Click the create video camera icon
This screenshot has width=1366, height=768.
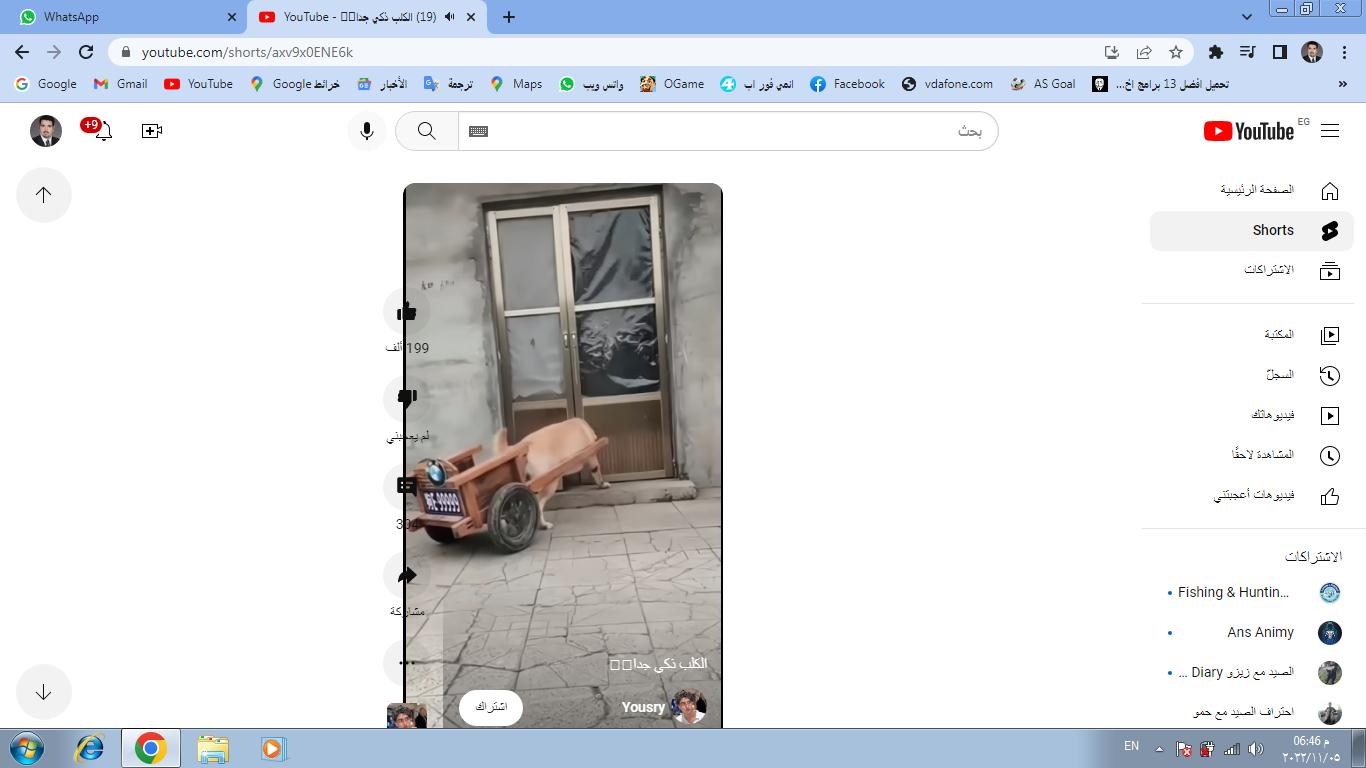point(152,131)
